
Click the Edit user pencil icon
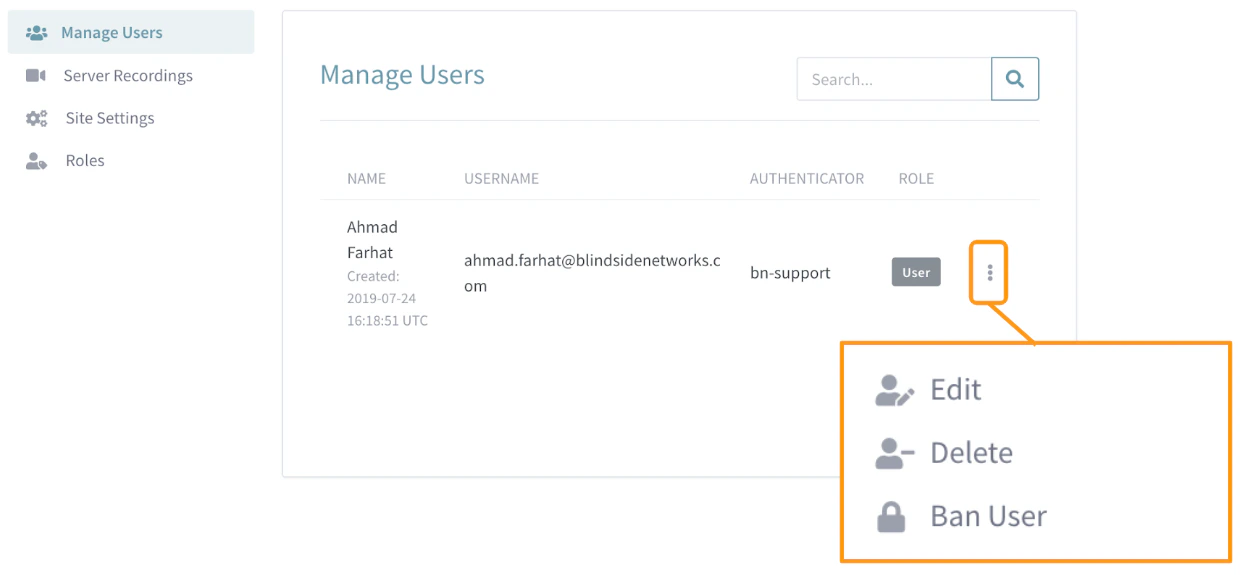click(x=894, y=390)
